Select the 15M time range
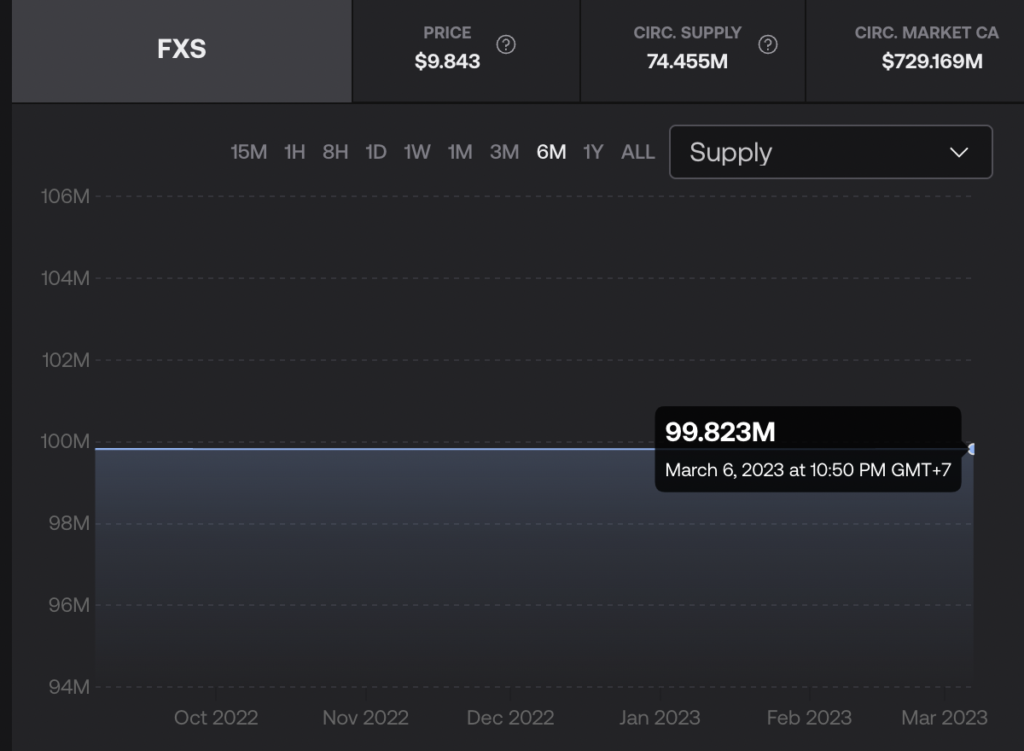Viewport: 1024px width, 751px height. [249, 152]
